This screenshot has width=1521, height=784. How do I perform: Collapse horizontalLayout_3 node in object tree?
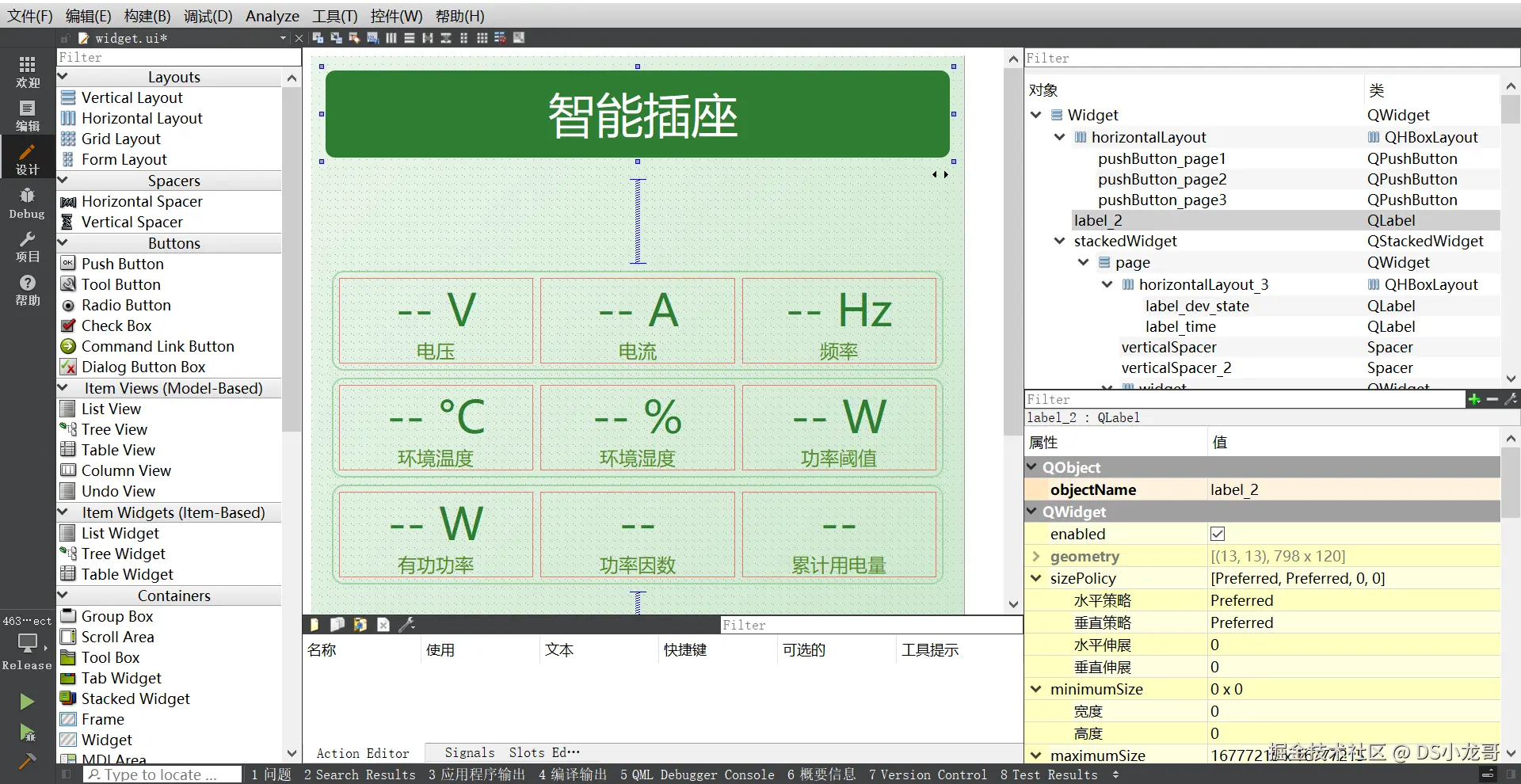(x=1107, y=284)
